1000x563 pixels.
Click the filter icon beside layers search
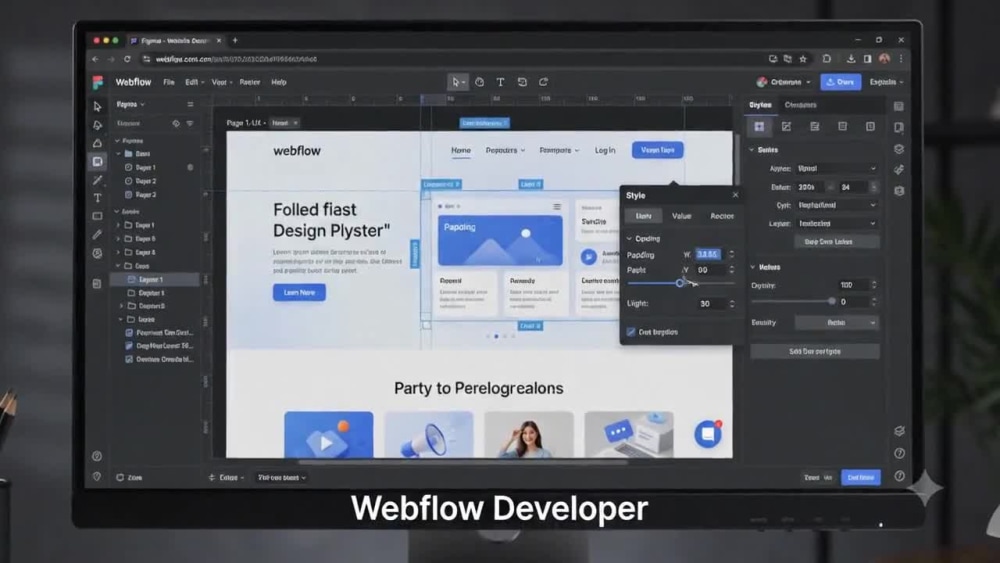point(190,124)
